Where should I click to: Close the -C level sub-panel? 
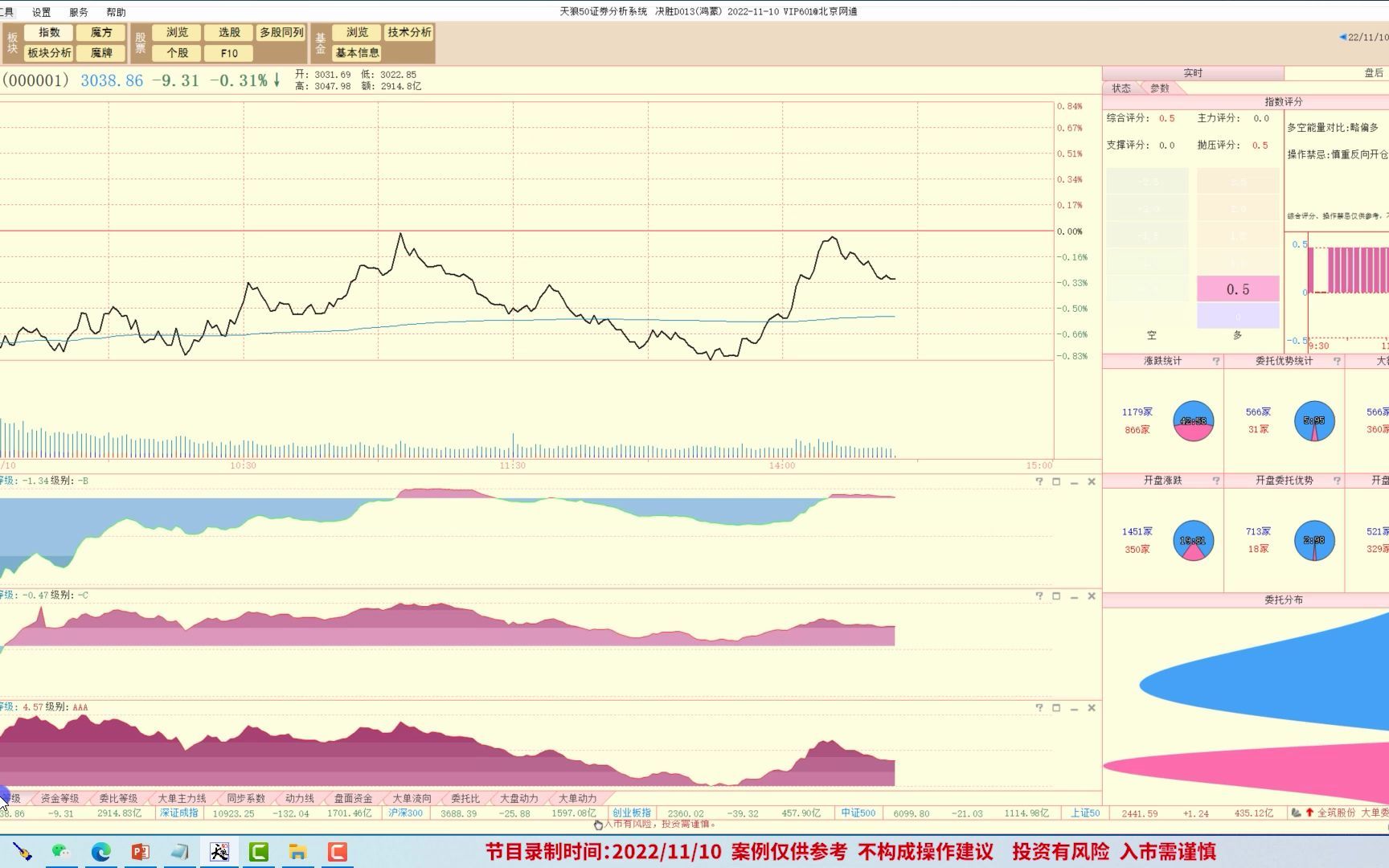tap(1092, 596)
